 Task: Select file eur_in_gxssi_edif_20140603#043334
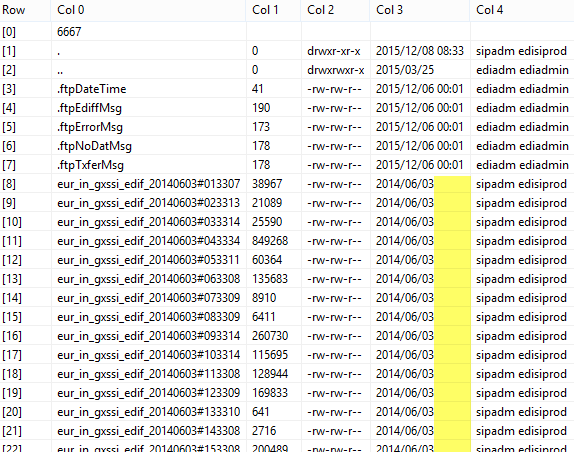[148, 241]
